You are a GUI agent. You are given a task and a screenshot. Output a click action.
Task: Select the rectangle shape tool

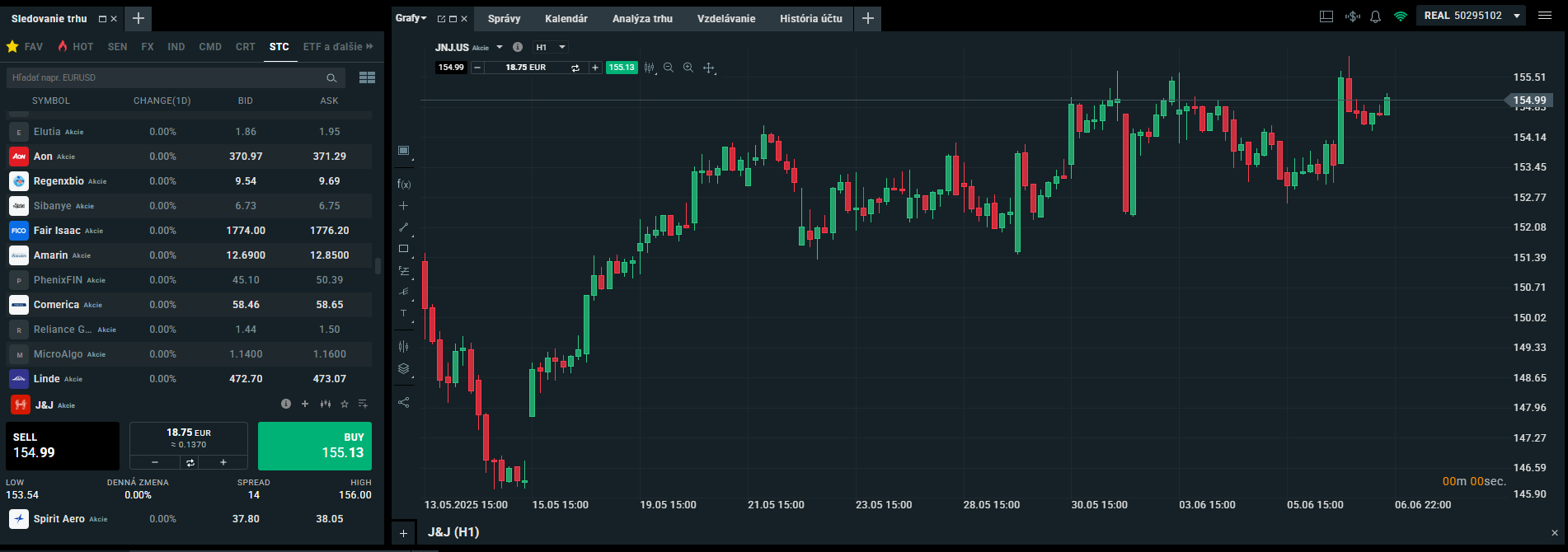[x=403, y=248]
